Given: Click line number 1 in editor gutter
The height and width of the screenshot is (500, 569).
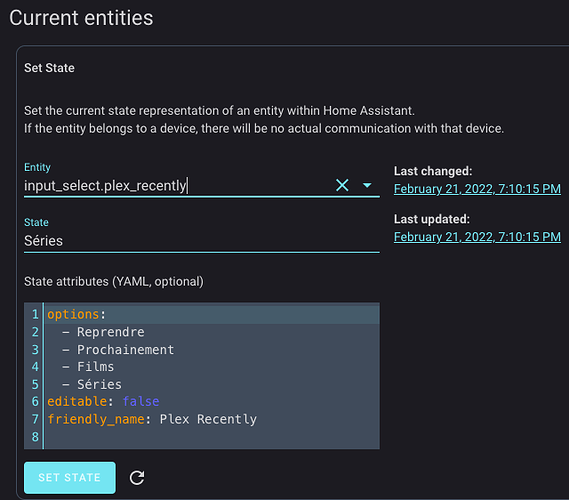Looking at the screenshot, I should click(x=35, y=314).
